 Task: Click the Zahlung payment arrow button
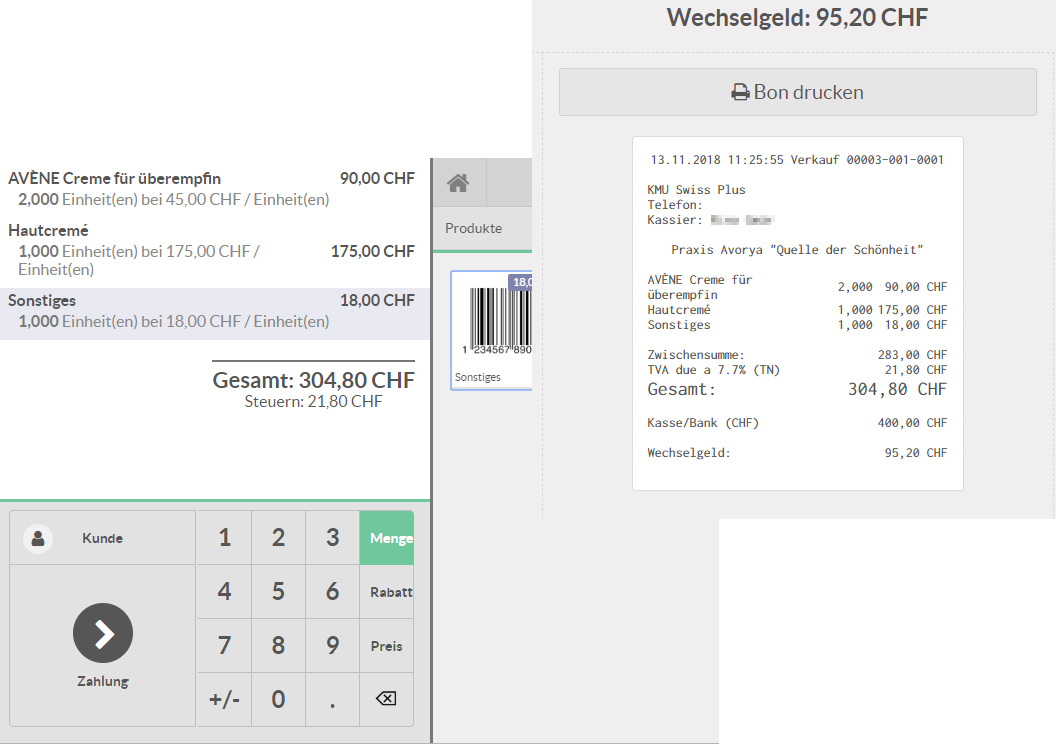(x=103, y=633)
